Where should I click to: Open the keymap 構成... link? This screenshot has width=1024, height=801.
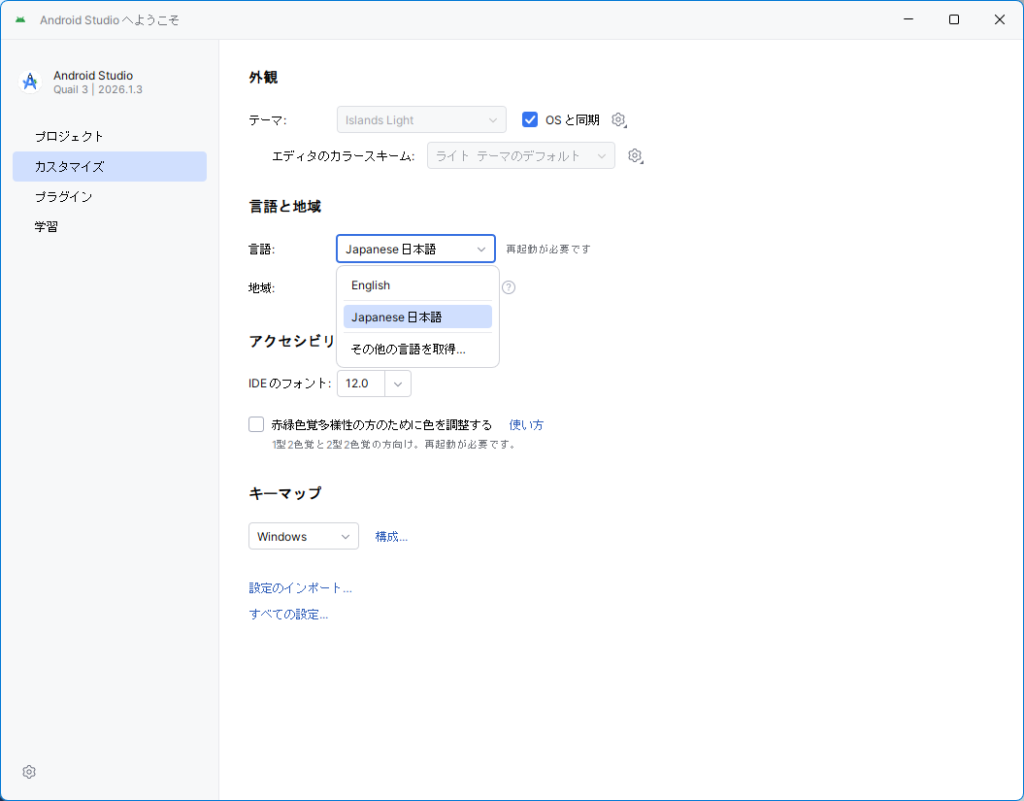point(391,537)
